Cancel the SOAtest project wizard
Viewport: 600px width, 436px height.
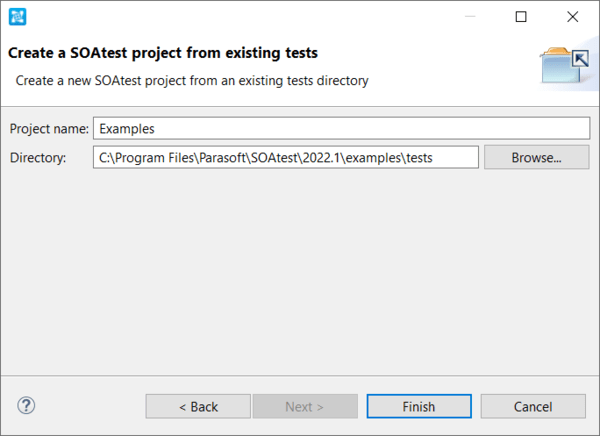point(533,406)
